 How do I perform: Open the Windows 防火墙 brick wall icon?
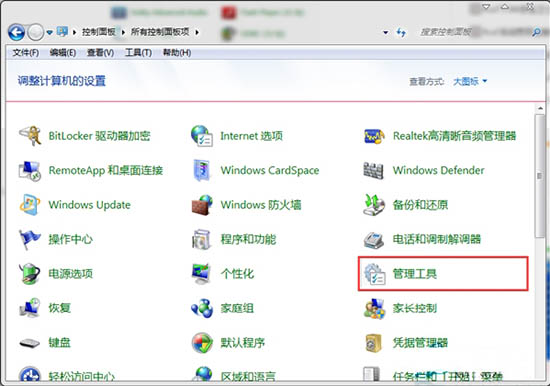point(202,205)
